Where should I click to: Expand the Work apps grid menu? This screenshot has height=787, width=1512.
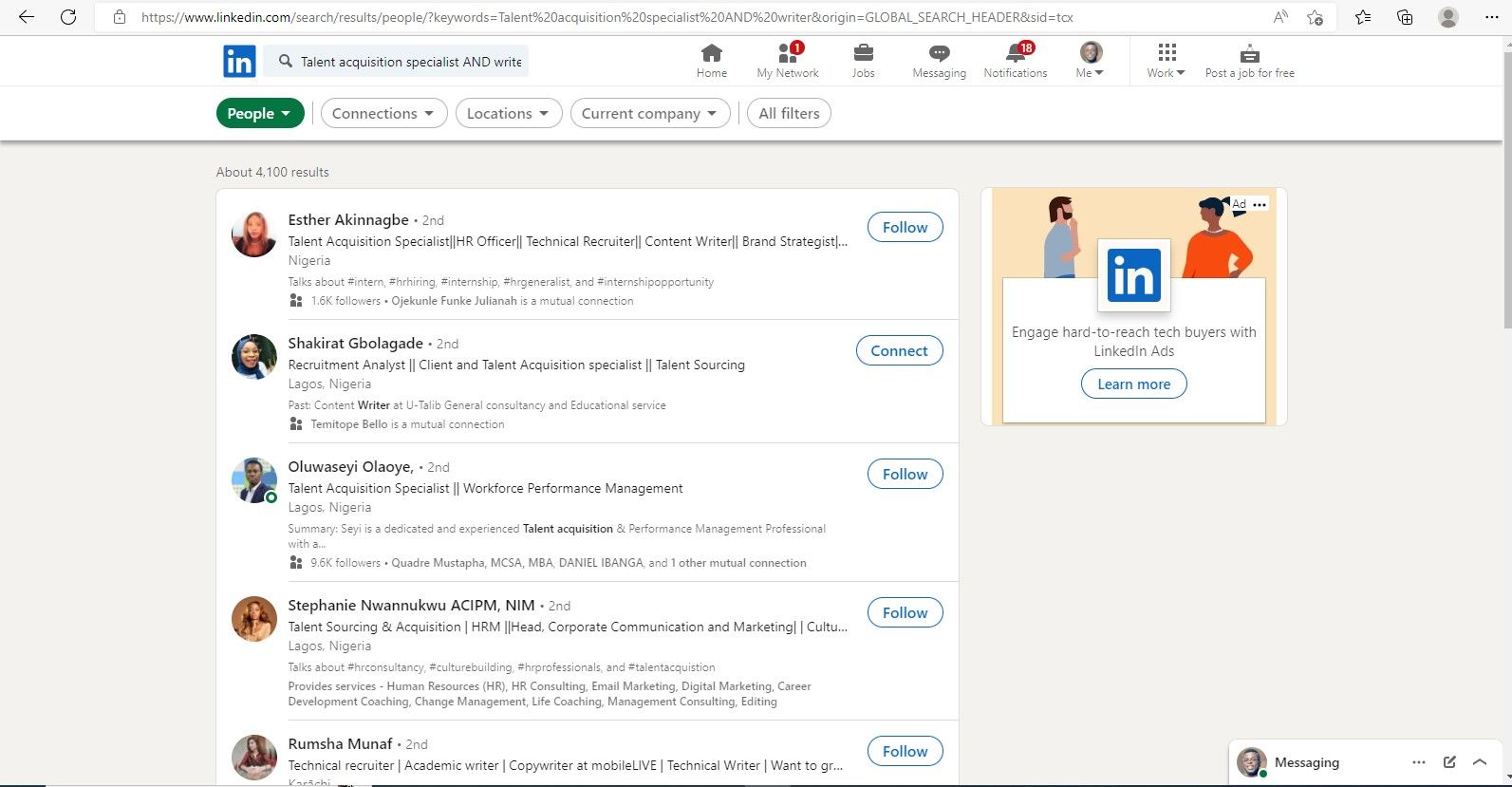click(1167, 61)
